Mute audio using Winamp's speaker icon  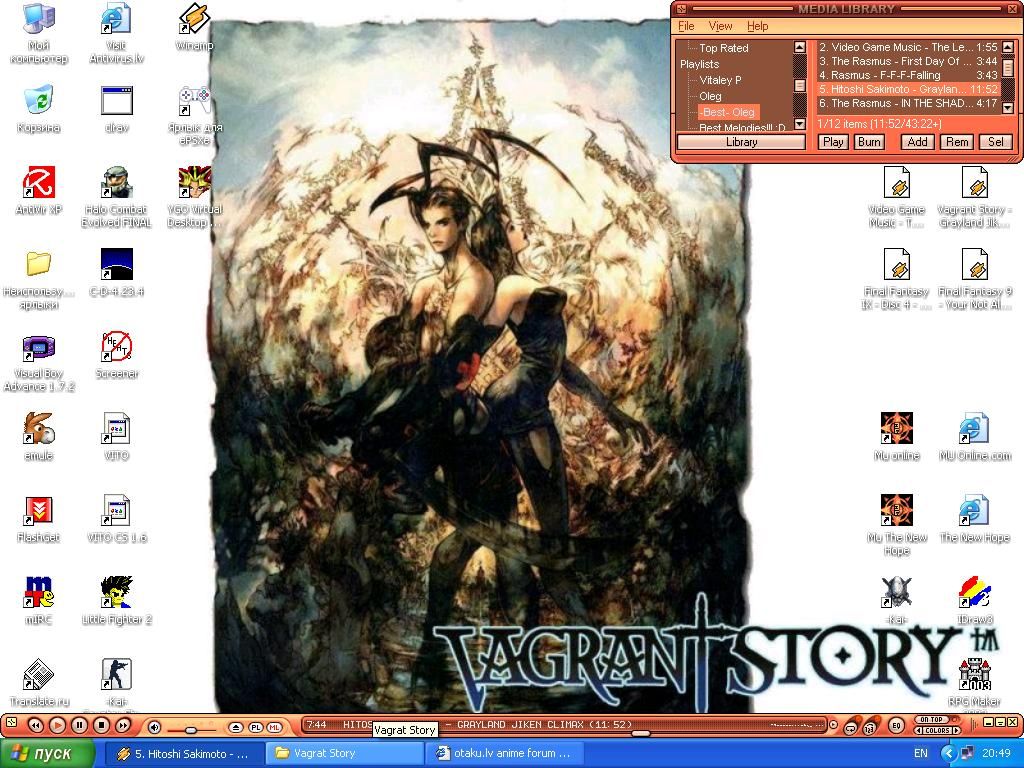coord(154,727)
